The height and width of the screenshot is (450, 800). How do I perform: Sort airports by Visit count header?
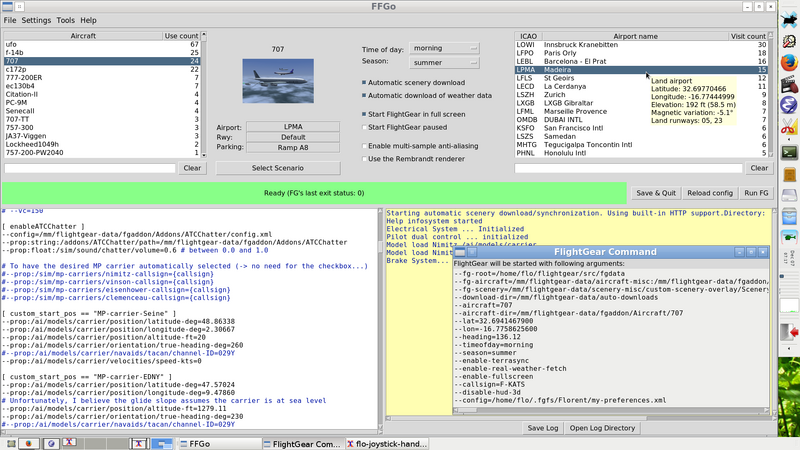748,36
